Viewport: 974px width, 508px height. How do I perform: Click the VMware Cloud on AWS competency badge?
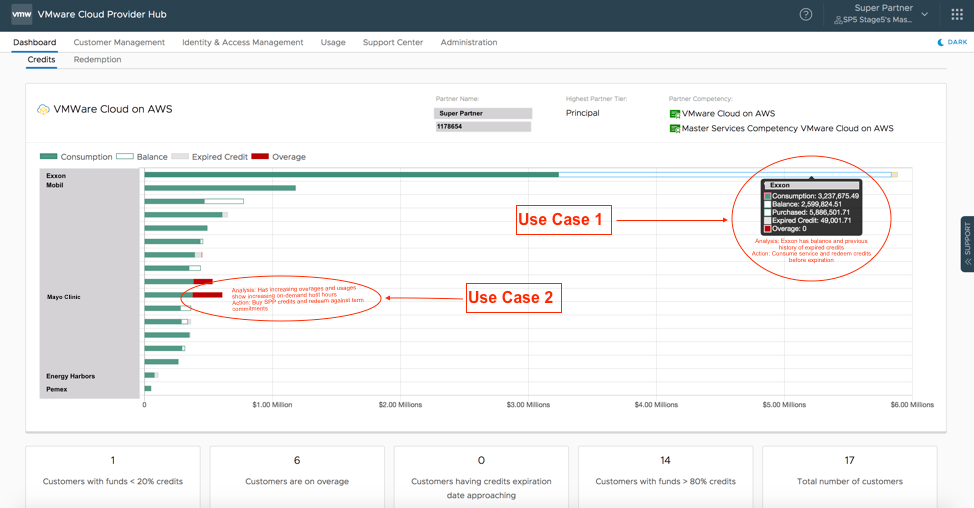pos(675,114)
